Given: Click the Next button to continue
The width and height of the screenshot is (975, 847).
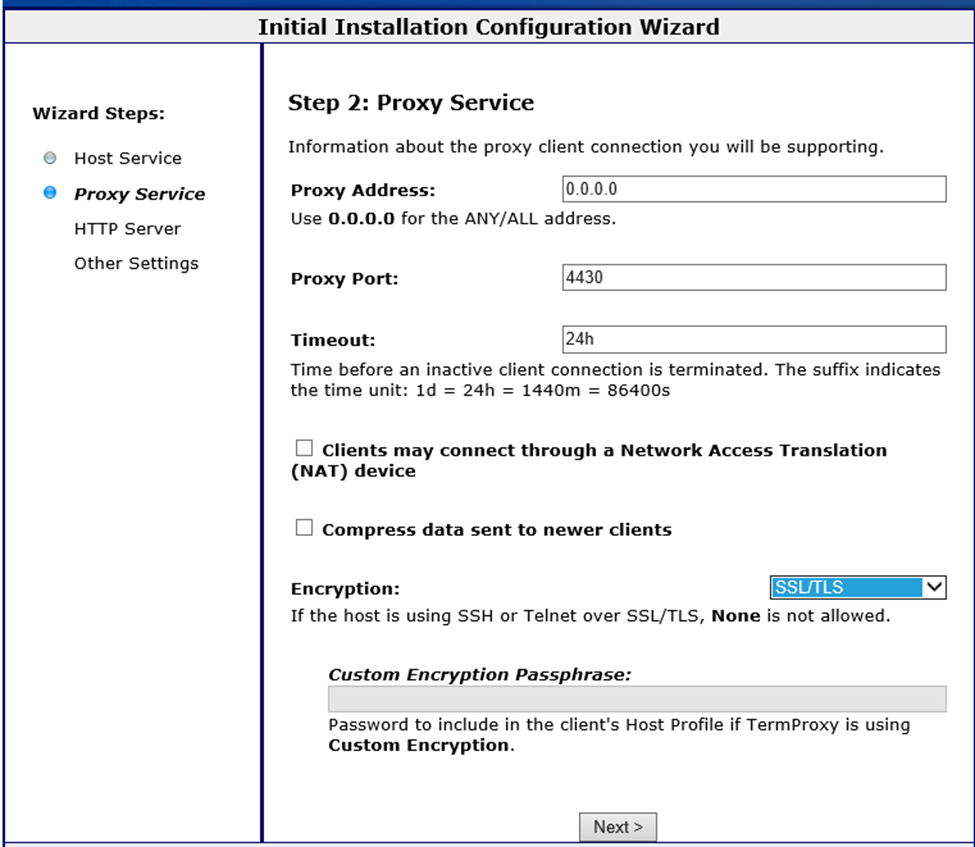Looking at the screenshot, I should pos(617,826).
